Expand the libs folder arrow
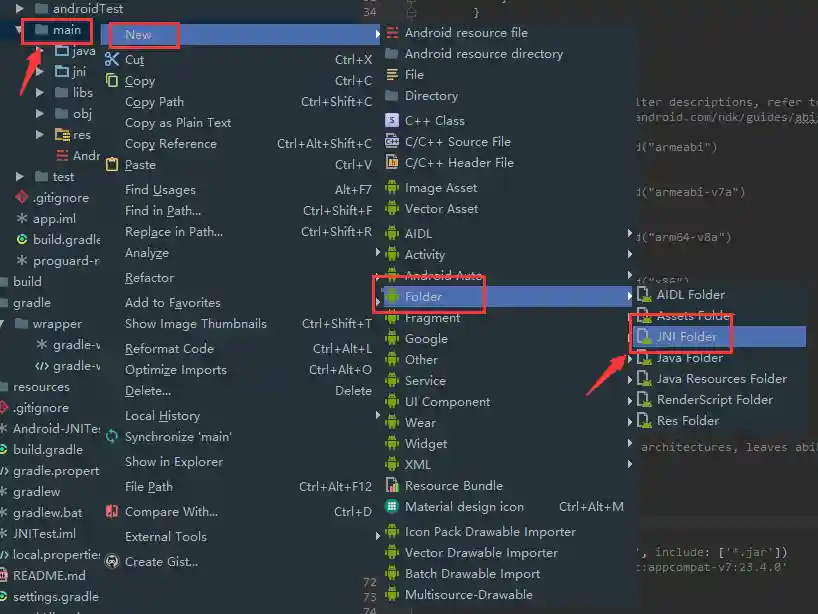818x614 pixels. [x=40, y=92]
